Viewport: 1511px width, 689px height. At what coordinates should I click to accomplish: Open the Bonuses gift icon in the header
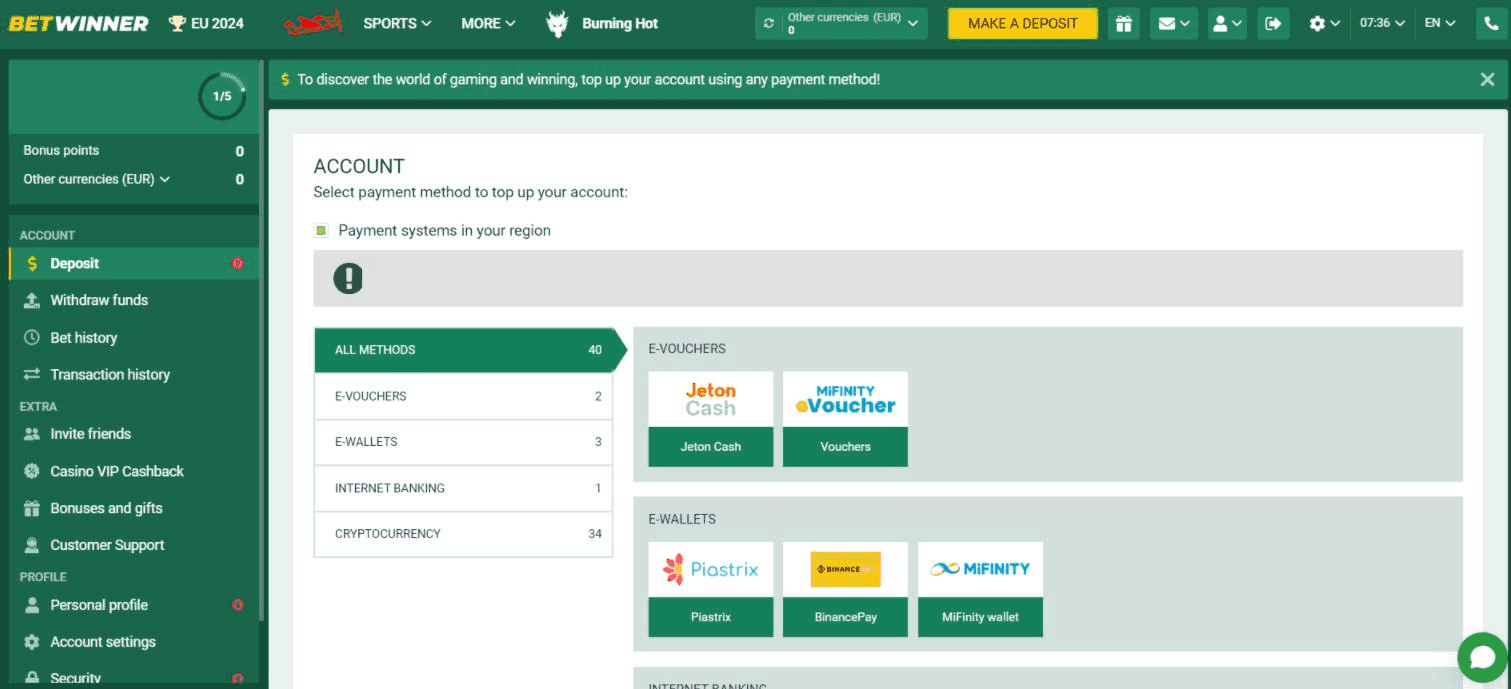1123,23
